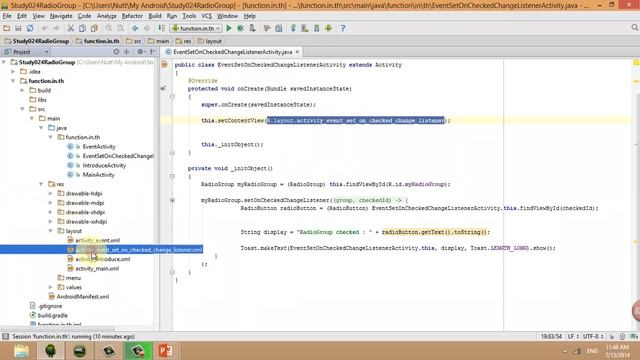Open File Explorer from the Windows taskbar
Screen dimensions: 640x360
pyautogui.click(x=21, y=351)
